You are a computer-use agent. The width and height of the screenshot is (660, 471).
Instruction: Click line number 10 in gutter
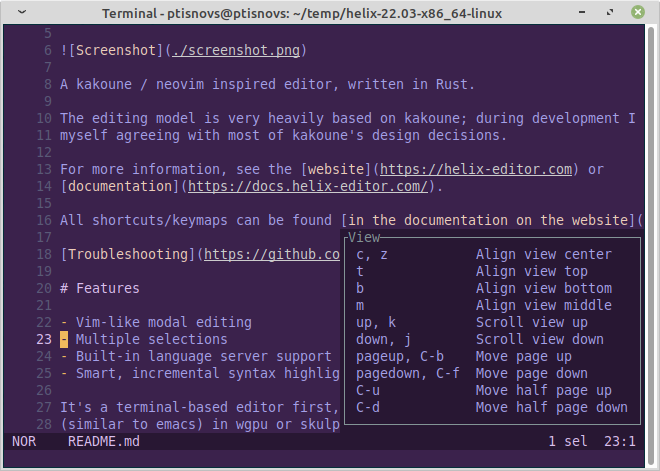point(44,118)
